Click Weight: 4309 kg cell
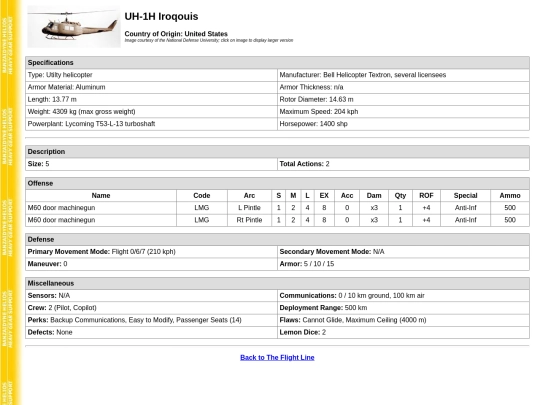540x405 pixels. point(151,112)
